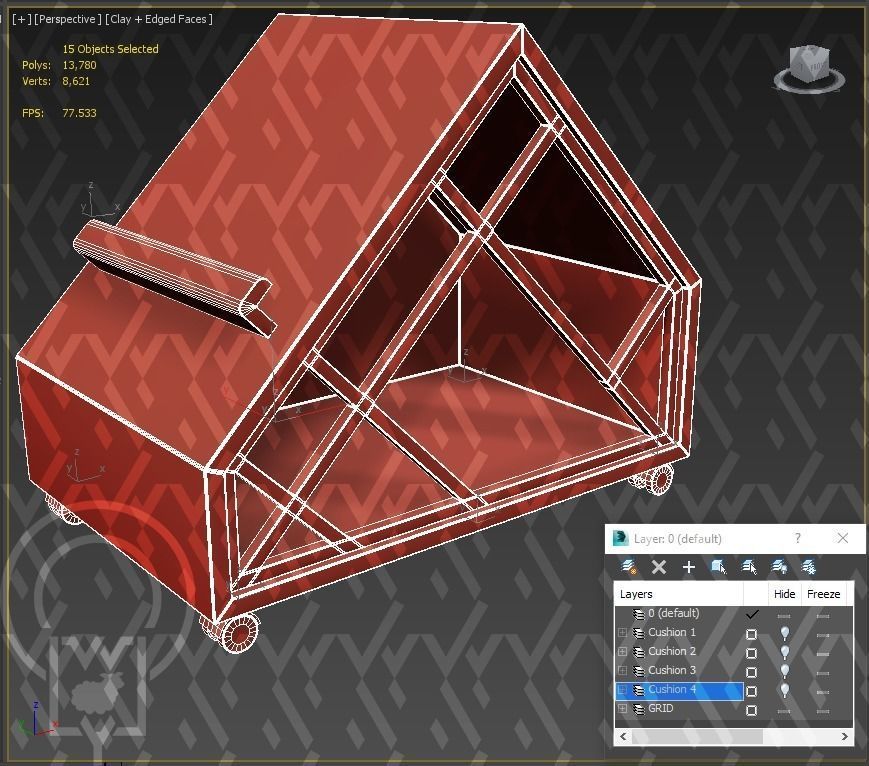869x766 pixels.
Task: Click Polys 13,780 statistic
Action: (x=59, y=65)
